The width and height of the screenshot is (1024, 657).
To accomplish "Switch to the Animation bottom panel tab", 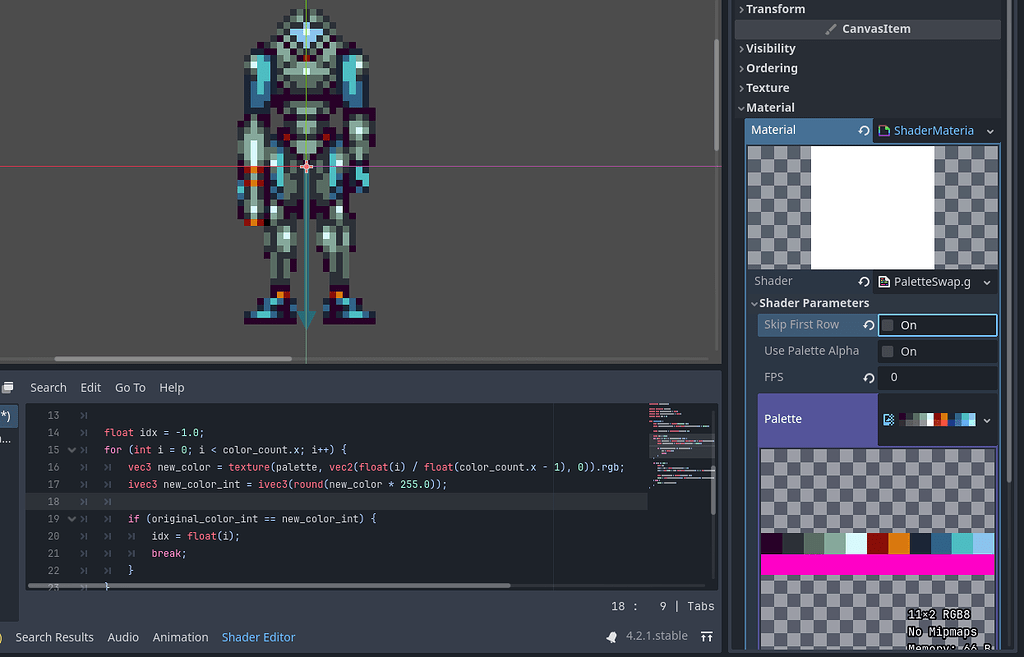I will (180, 637).
